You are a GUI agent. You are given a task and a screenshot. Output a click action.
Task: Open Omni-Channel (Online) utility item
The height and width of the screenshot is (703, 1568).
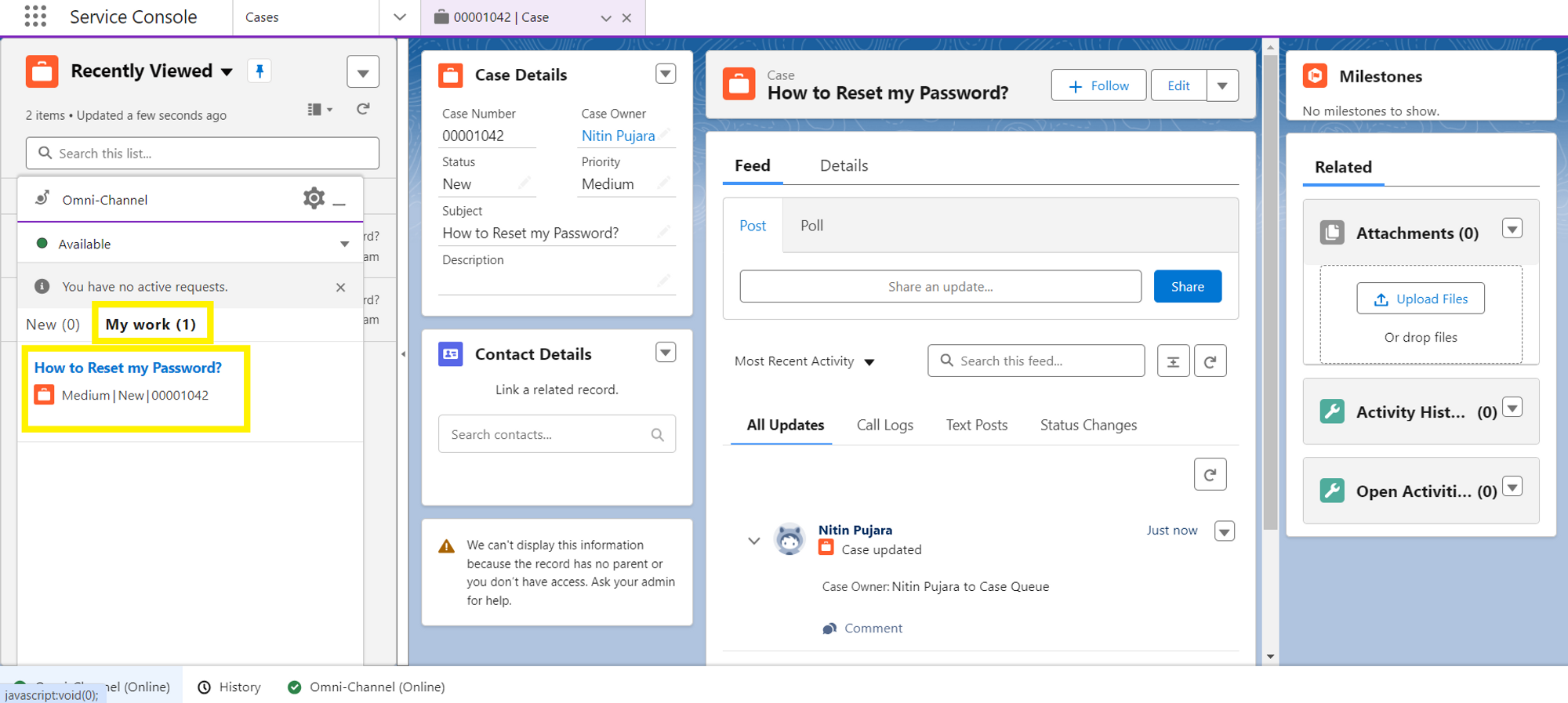[x=366, y=687]
